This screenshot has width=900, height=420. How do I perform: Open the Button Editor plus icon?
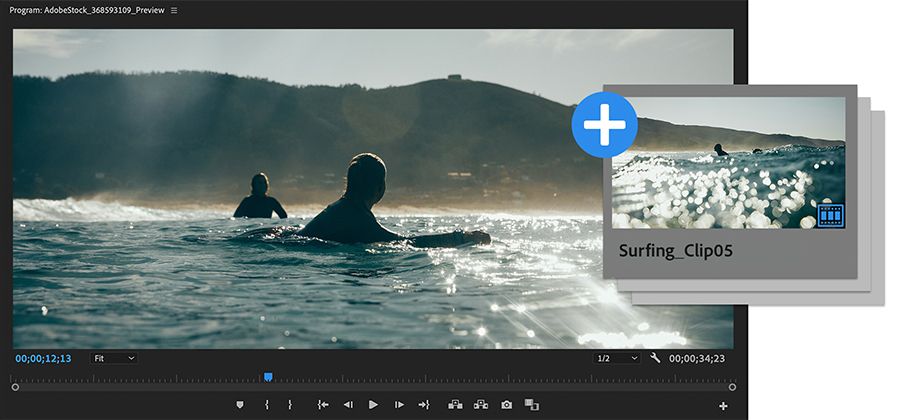(x=723, y=406)
